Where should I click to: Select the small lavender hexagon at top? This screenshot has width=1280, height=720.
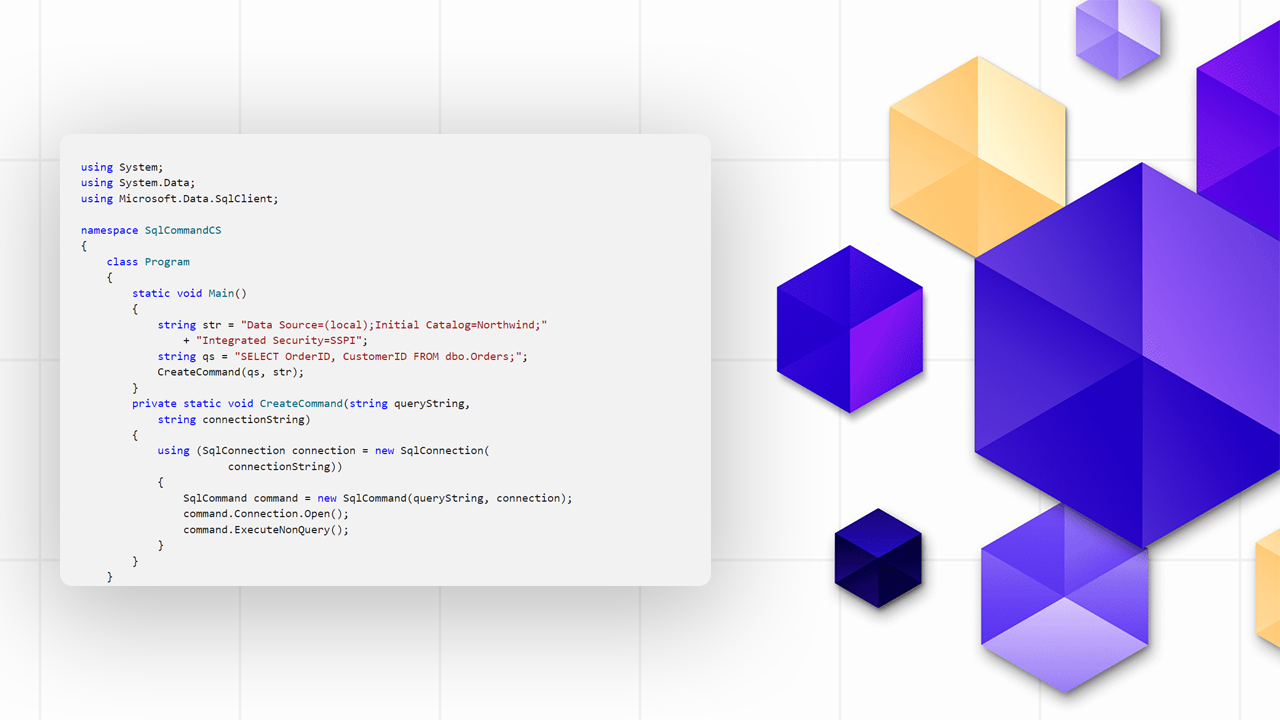[1118, 38]
